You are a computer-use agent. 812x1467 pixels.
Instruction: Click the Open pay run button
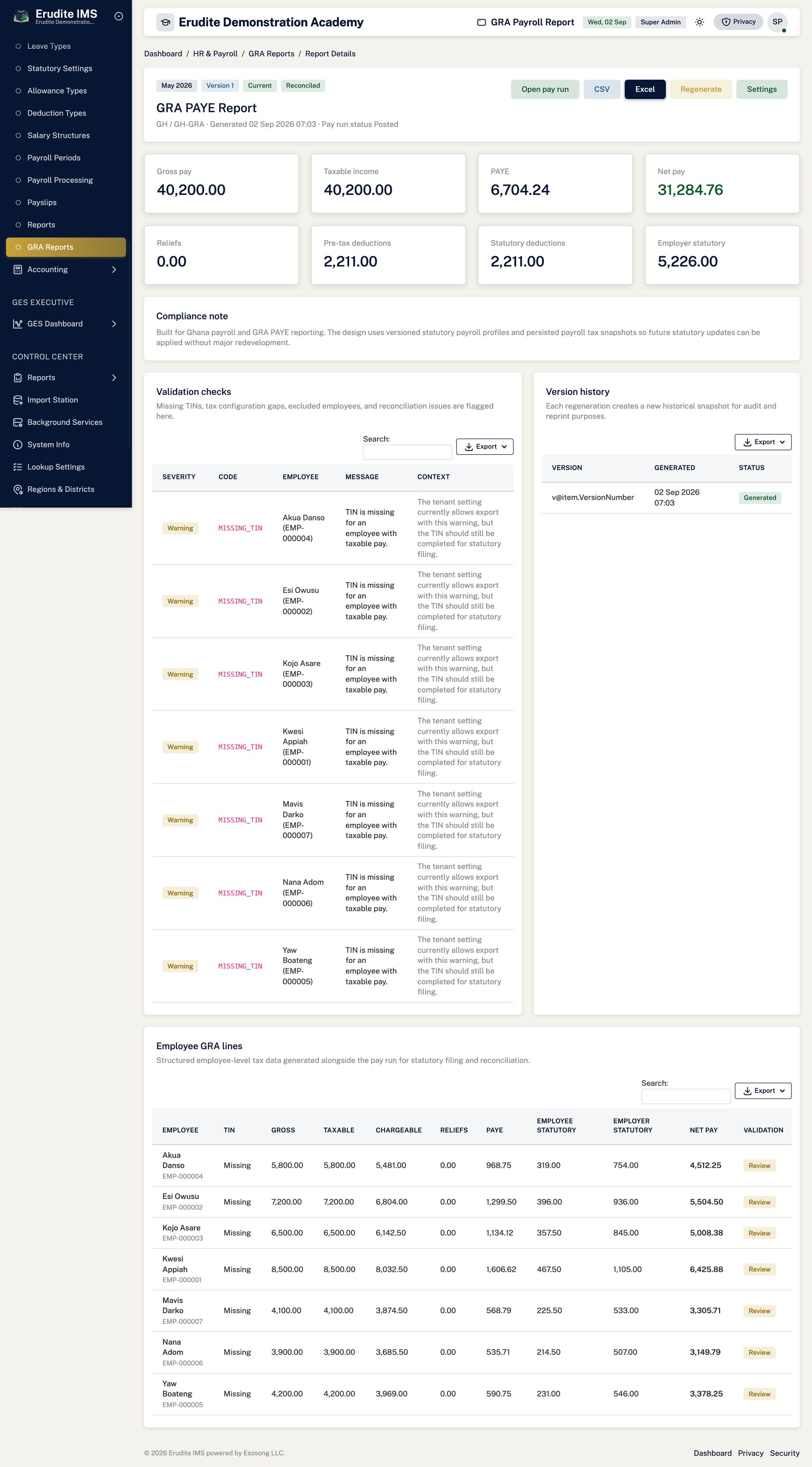pos(545,89)
